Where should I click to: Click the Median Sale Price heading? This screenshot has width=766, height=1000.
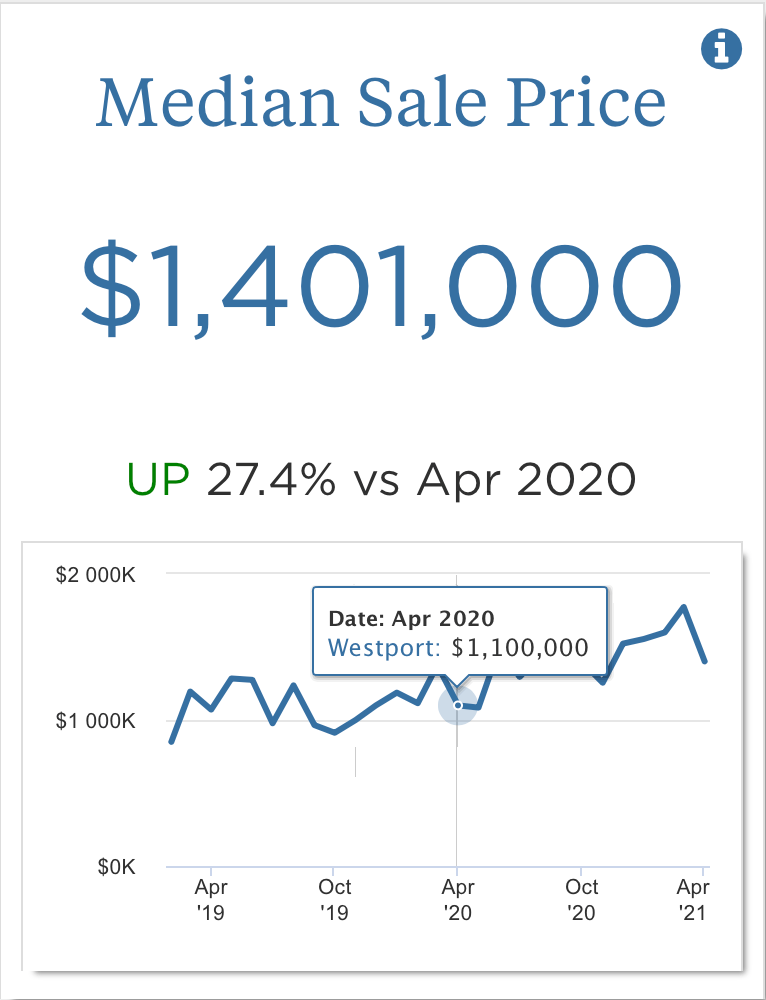pos(381,103)
